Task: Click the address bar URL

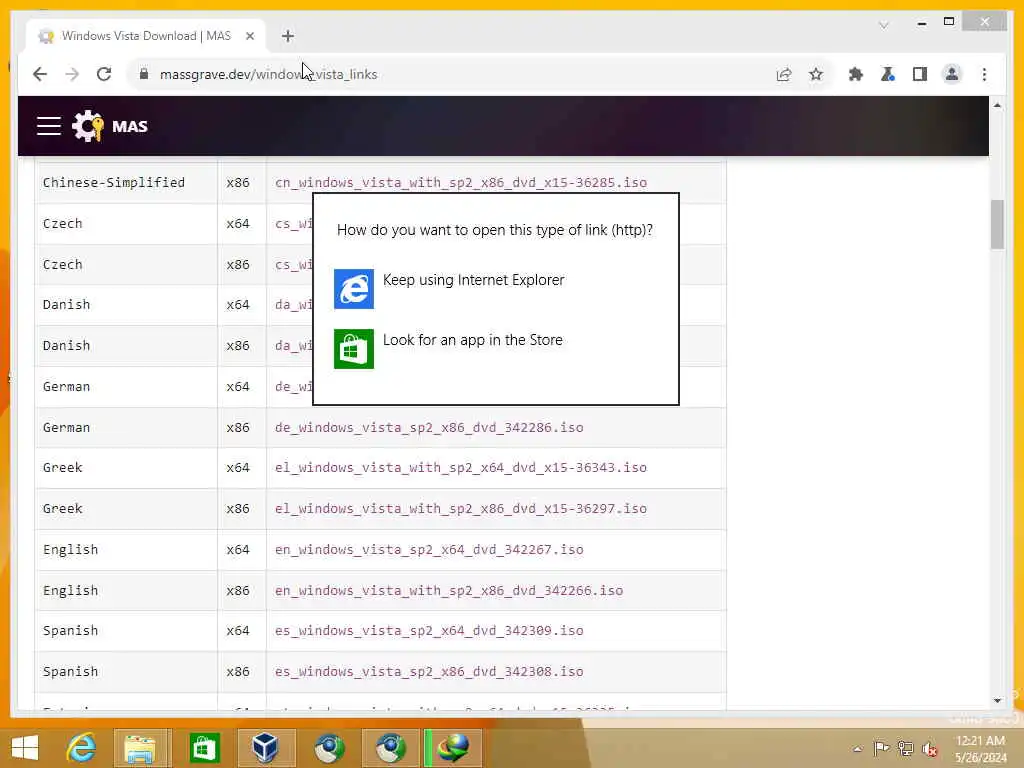Action: [x=268, y=74]
